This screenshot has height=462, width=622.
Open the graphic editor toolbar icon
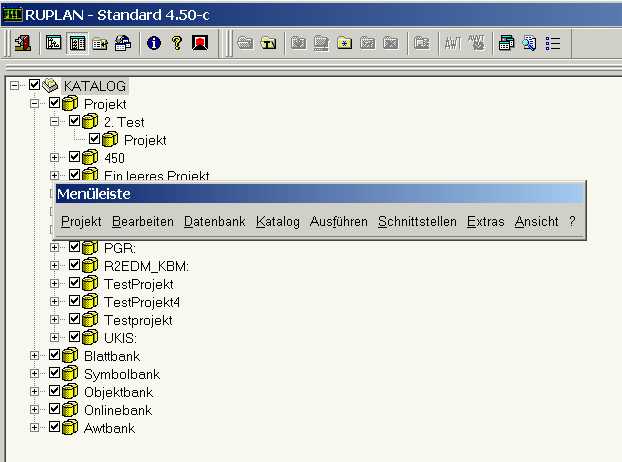point(54,43)
